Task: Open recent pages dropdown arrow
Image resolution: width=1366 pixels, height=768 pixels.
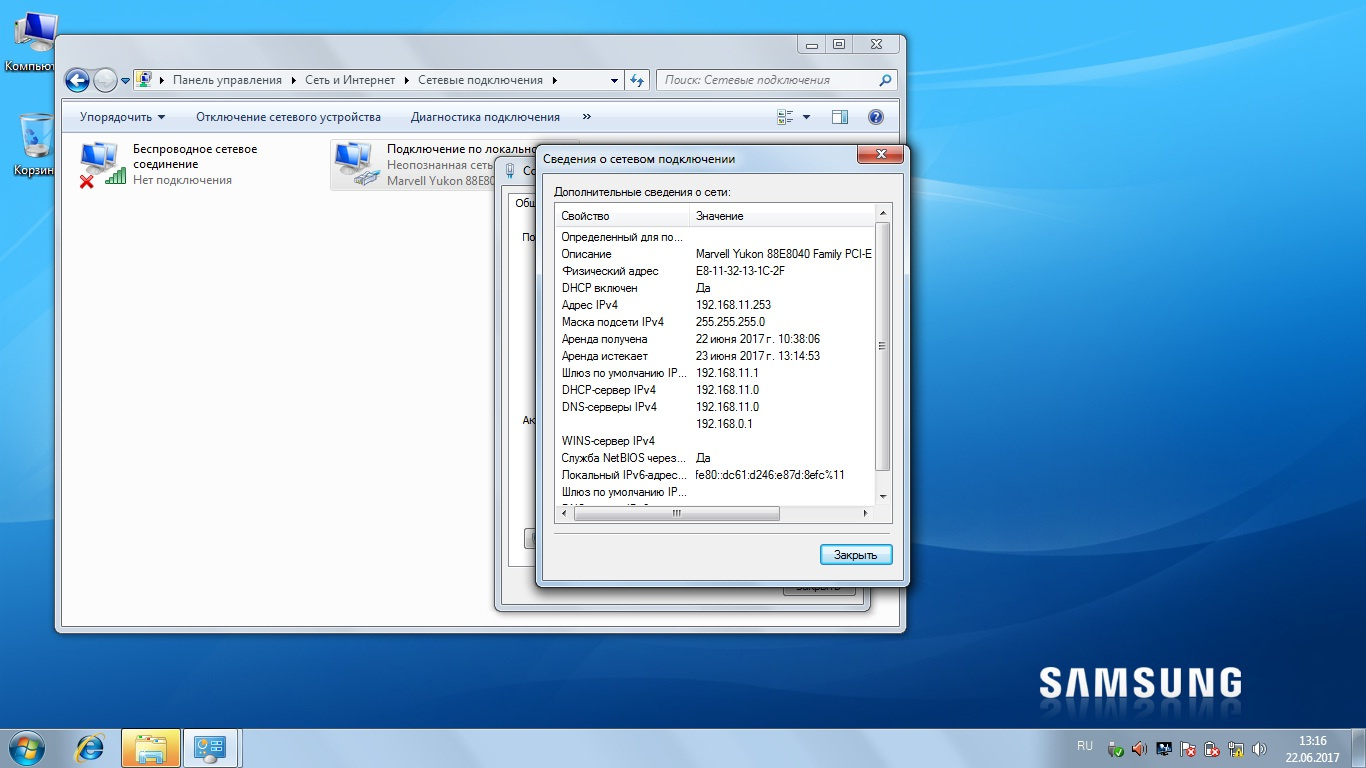Action: pyautogui.click(x=126, y=81)
